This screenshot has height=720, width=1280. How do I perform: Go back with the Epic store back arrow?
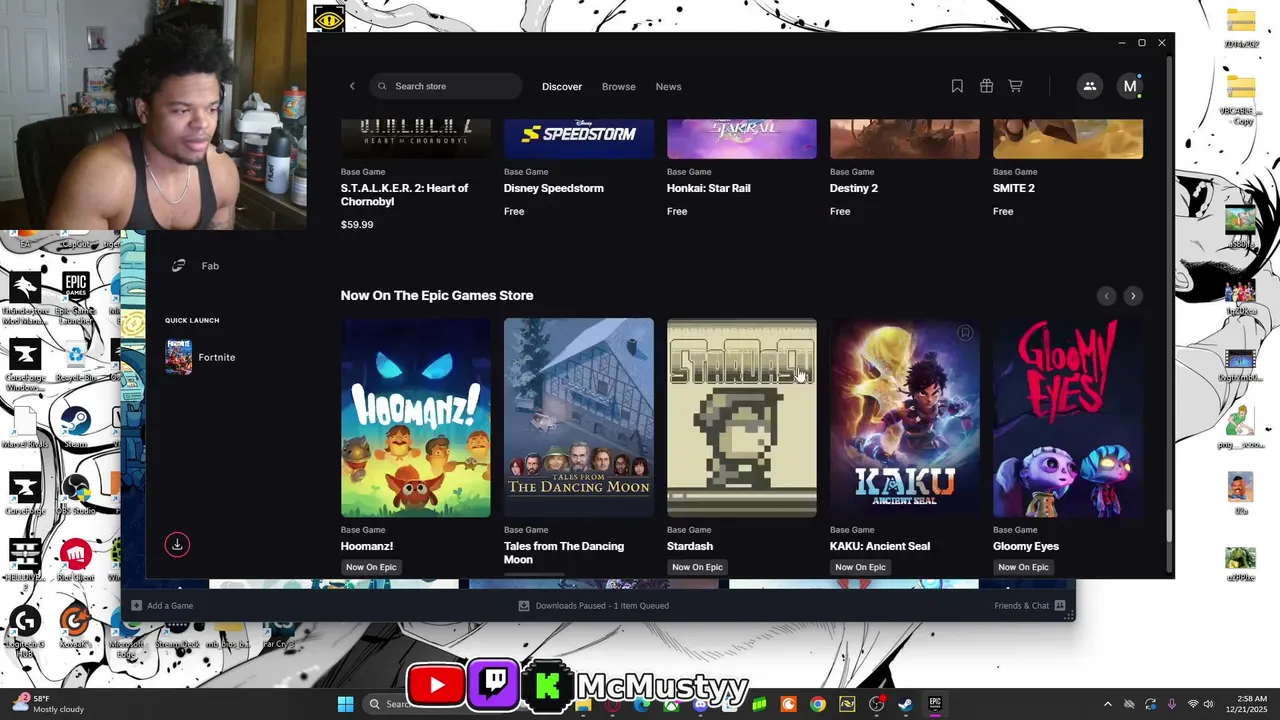[352, 86]
